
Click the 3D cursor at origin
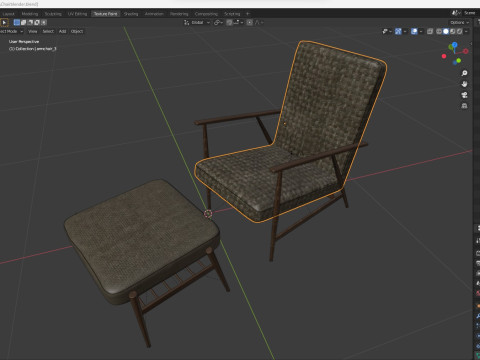tap(208, 214)
